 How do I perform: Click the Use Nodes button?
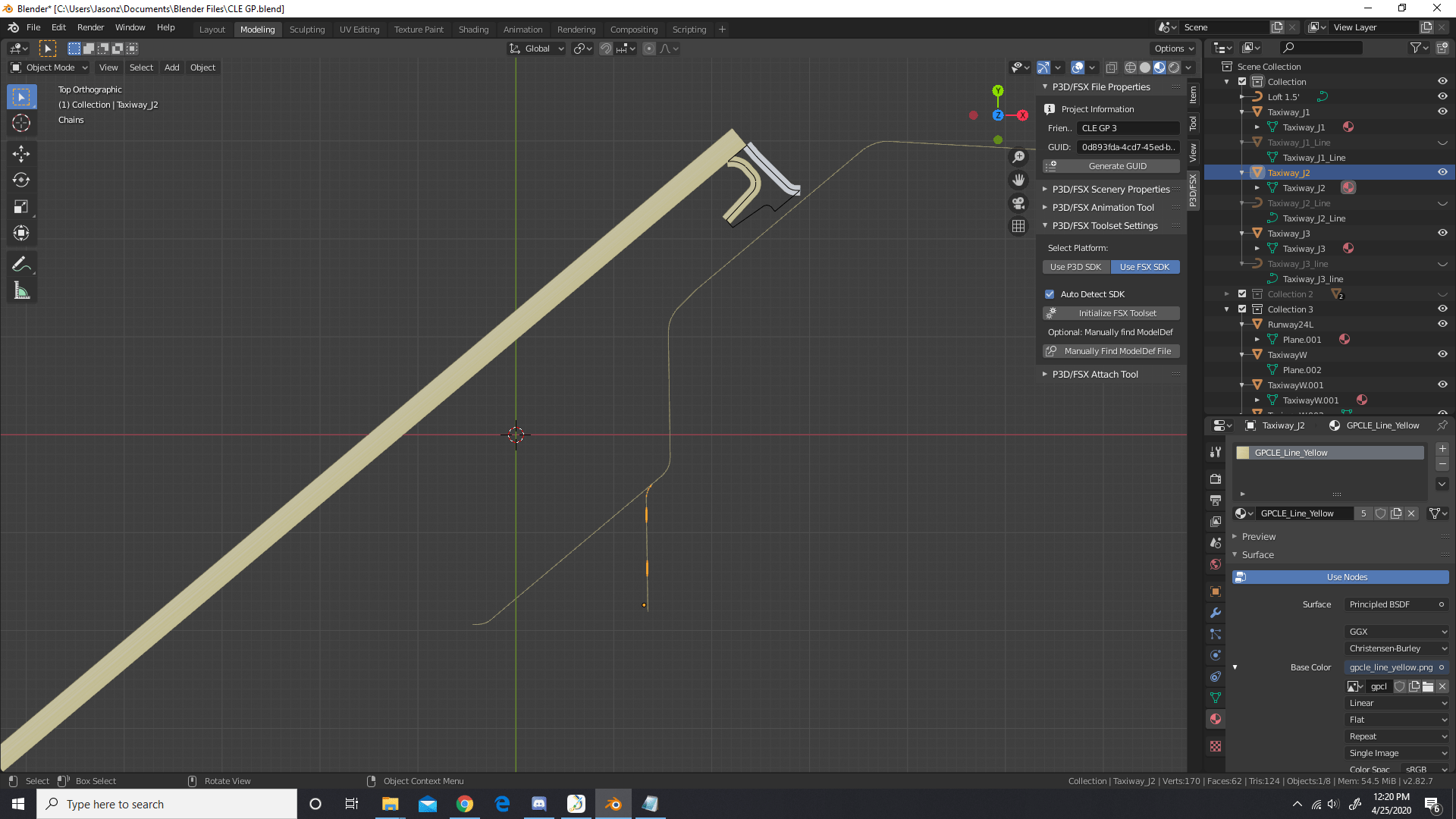[1340, 576]
